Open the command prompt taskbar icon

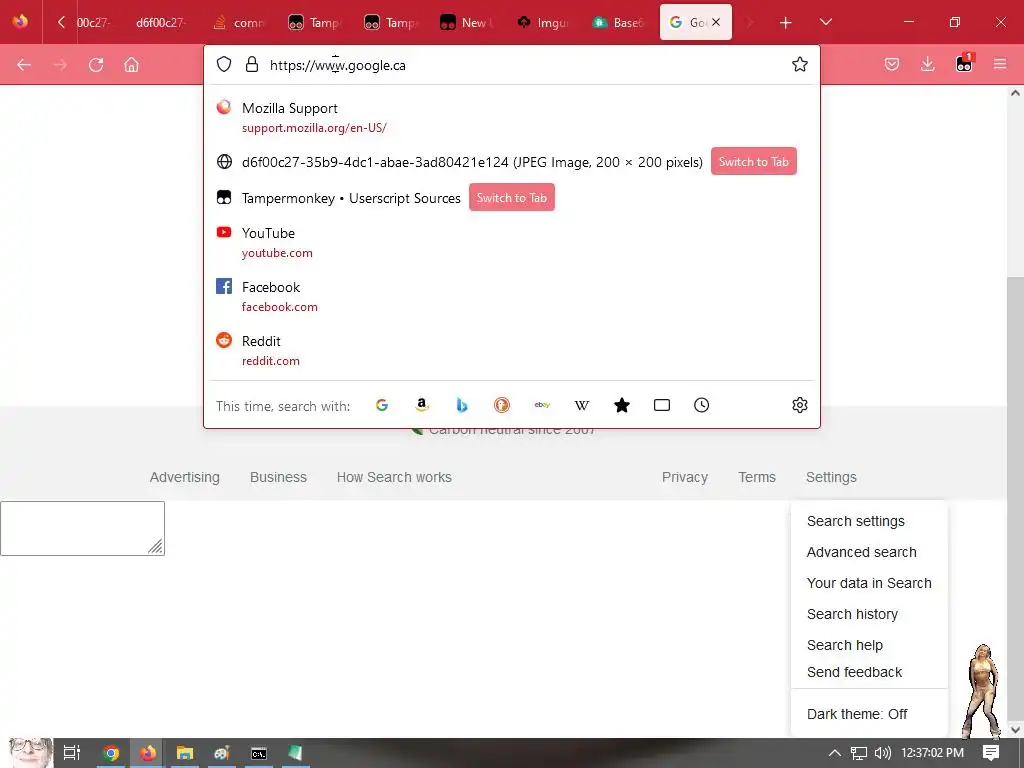259,753
